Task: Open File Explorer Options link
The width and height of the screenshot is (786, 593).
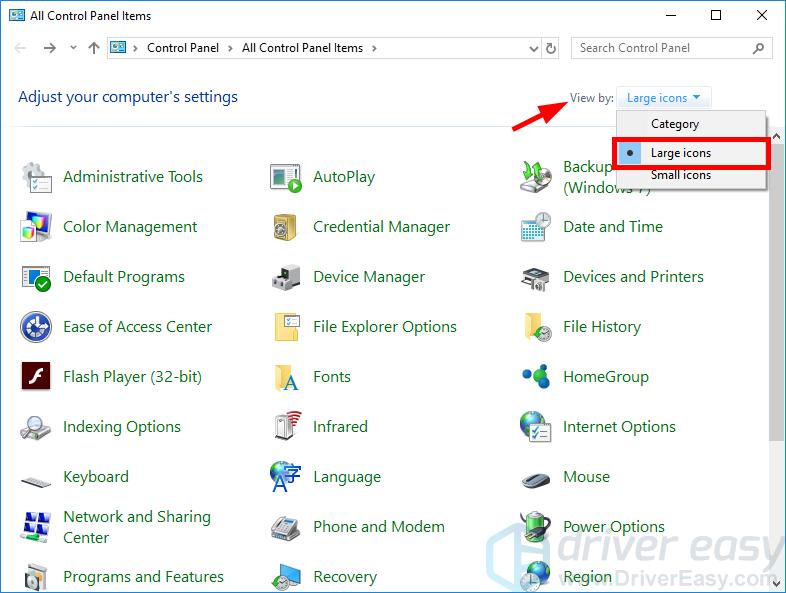Action: pyautogui.click(x=384, y=327)
